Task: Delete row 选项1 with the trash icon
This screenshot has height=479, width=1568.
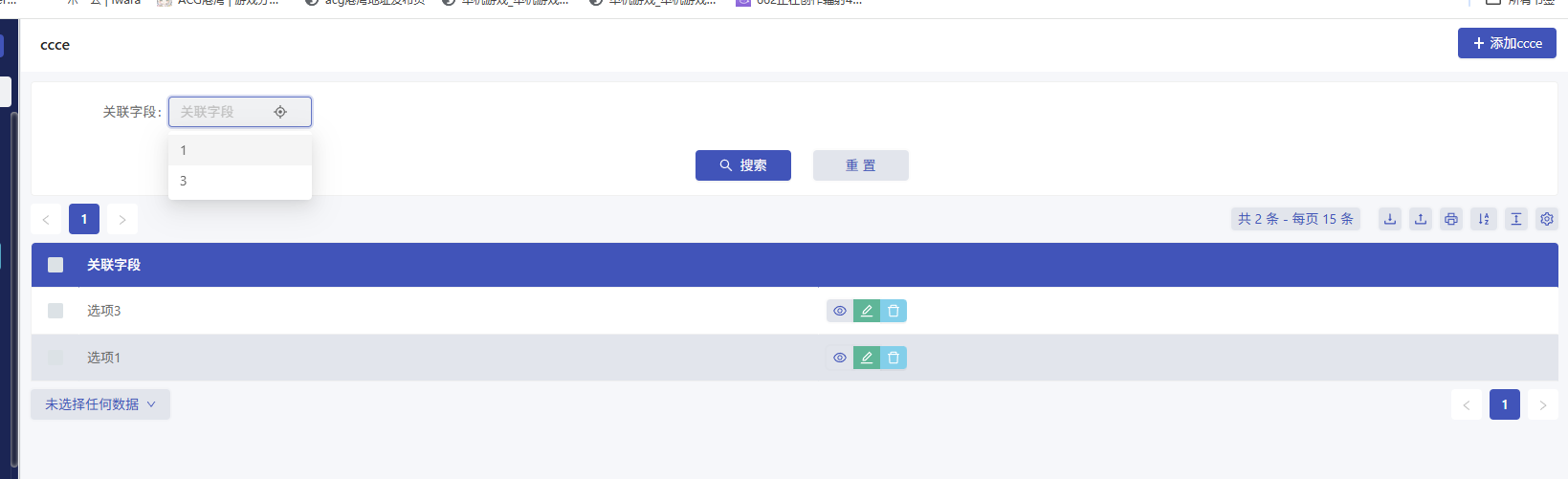Action: pyautogui.click(x=894, y=358)
